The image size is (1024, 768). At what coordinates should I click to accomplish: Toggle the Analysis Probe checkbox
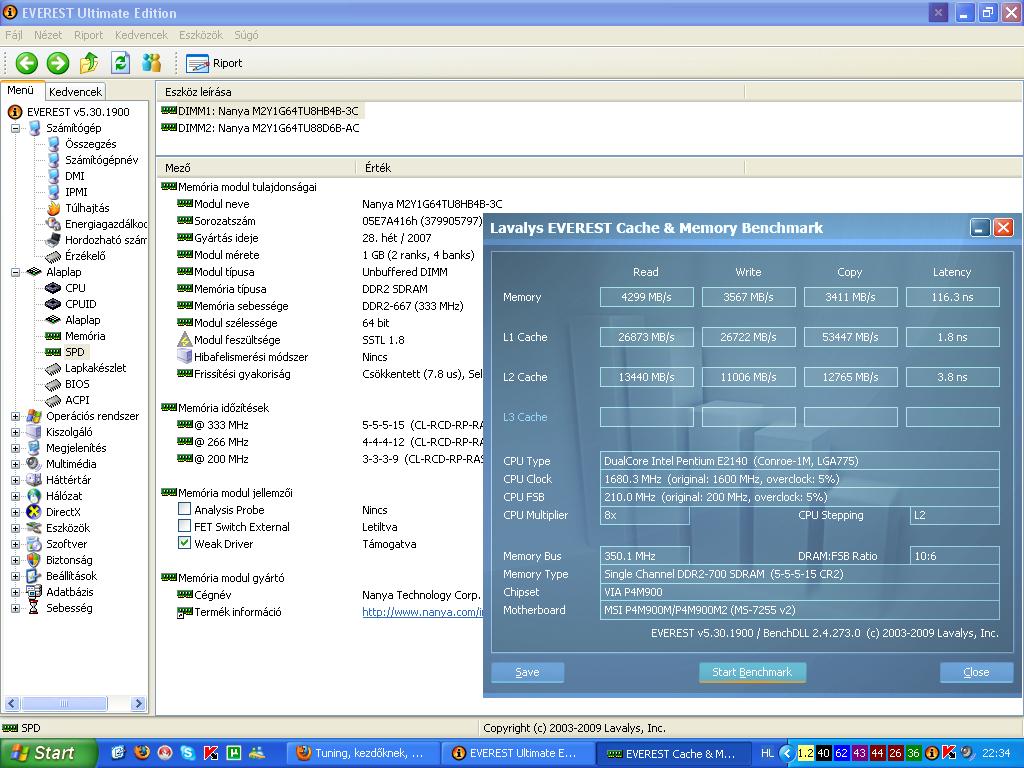[x=184, y=509]
